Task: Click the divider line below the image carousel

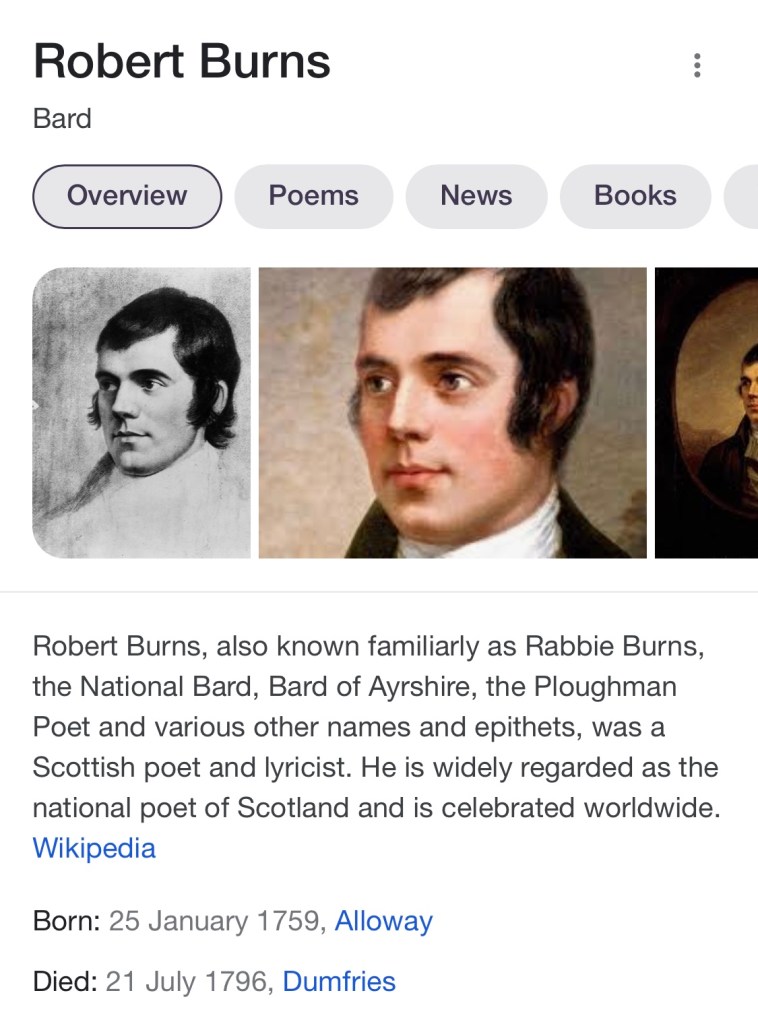Action: pyautogui.click(x=379, y=592)
